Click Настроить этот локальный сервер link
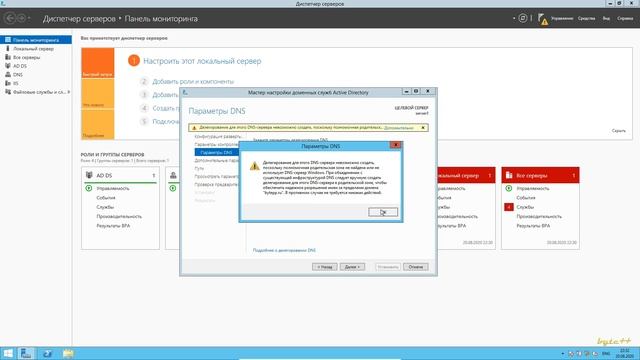640x360 pixels. pos(202,61)
